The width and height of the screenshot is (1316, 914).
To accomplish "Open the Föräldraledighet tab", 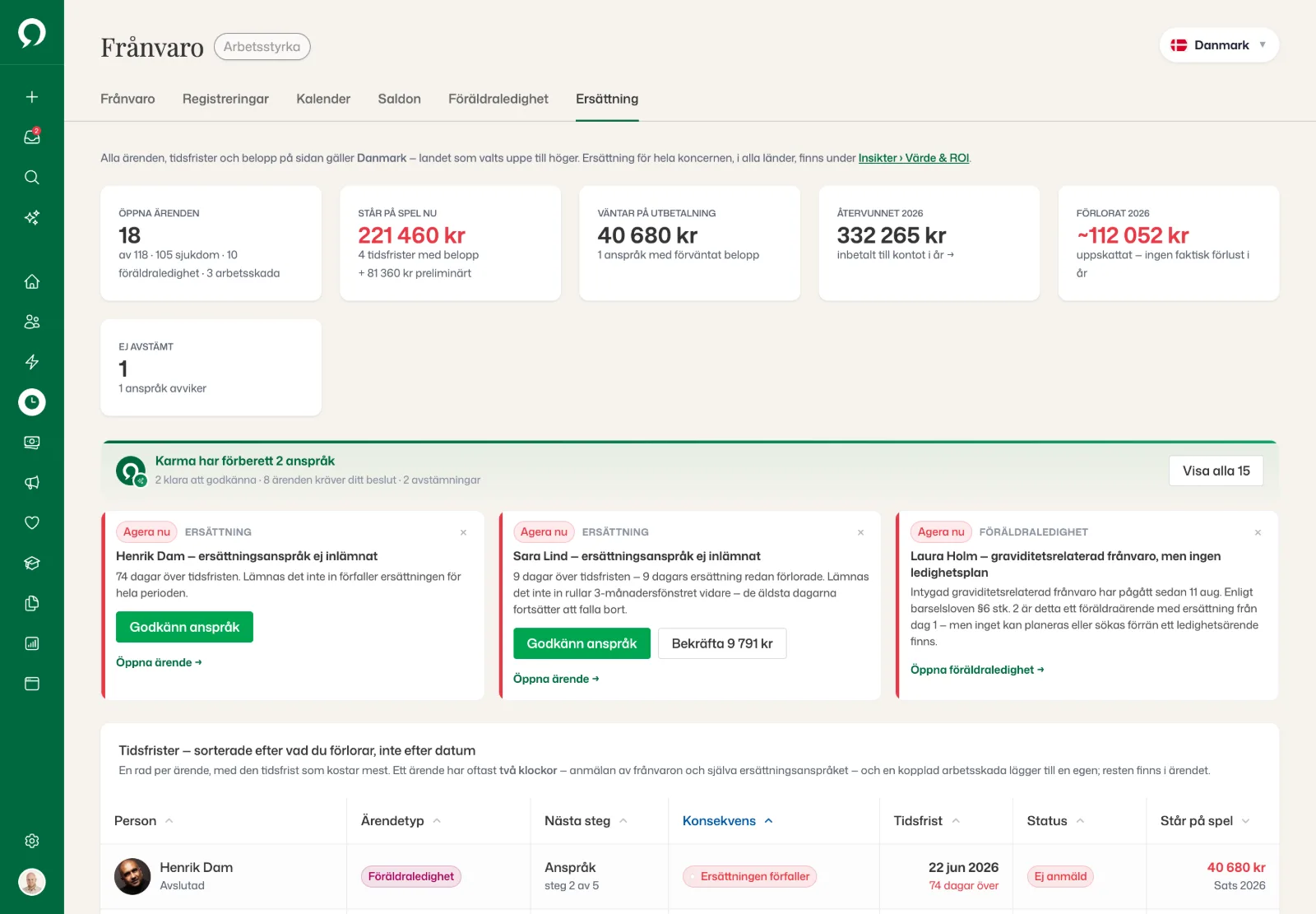I will pos(498,99).
